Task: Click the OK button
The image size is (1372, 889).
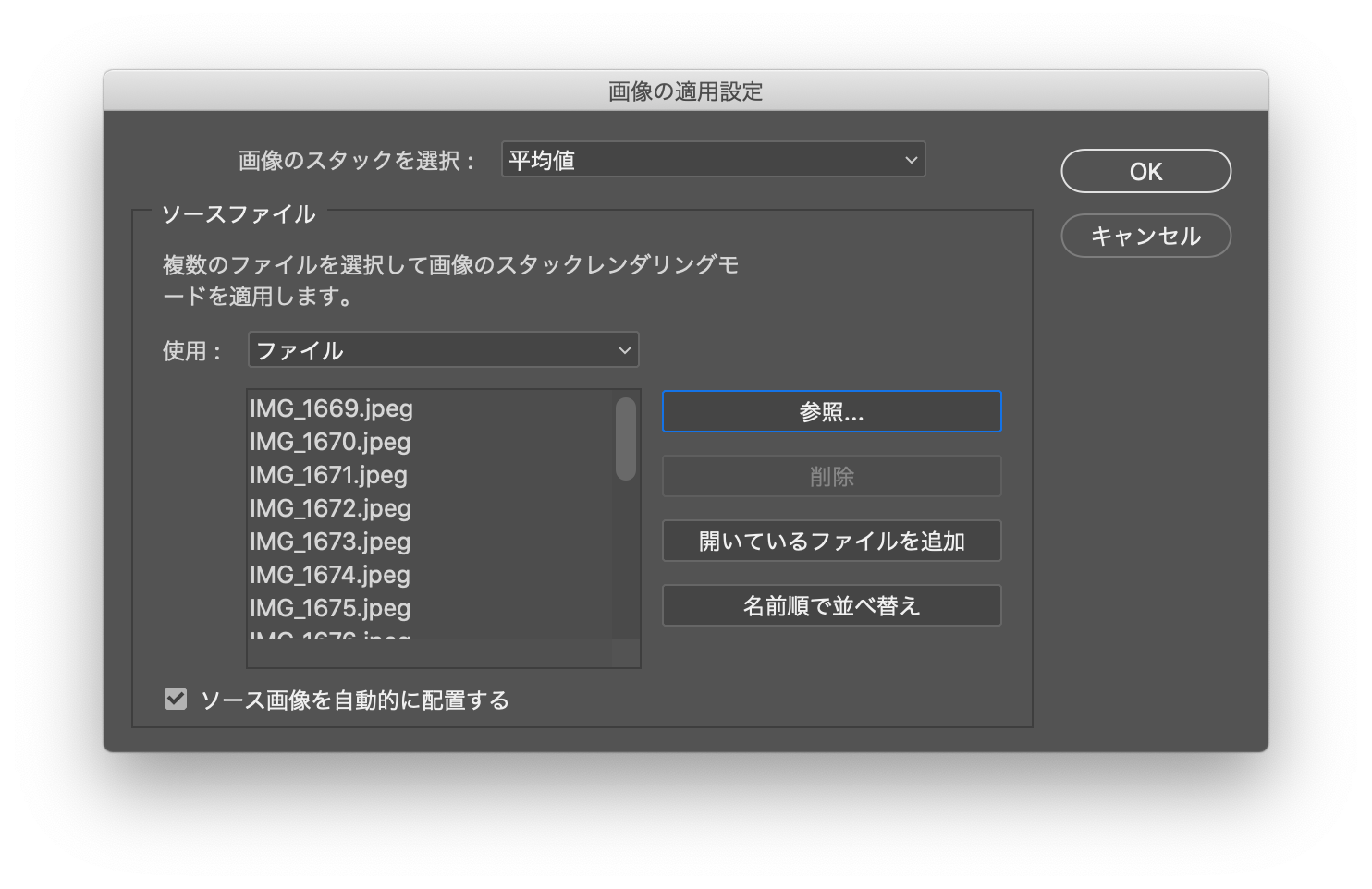Action: click(1145, 172)
